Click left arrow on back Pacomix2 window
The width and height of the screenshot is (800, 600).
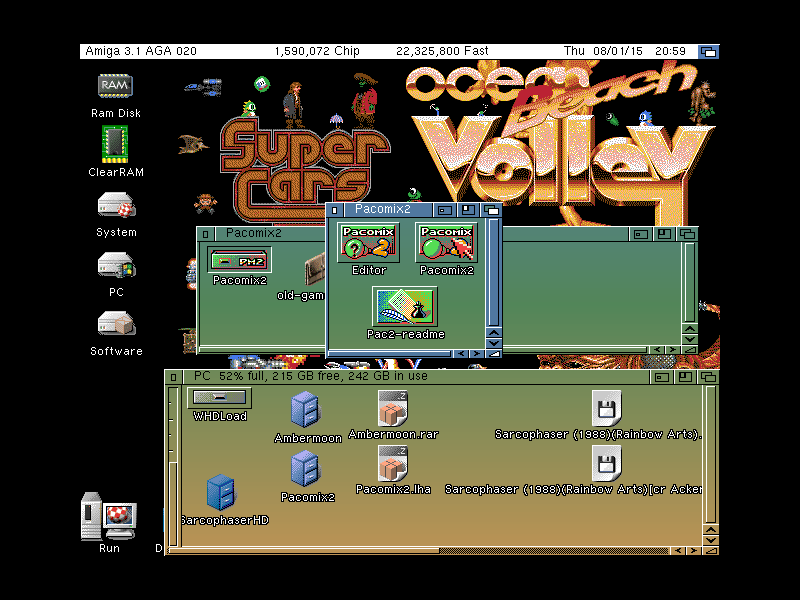[657, 349]
